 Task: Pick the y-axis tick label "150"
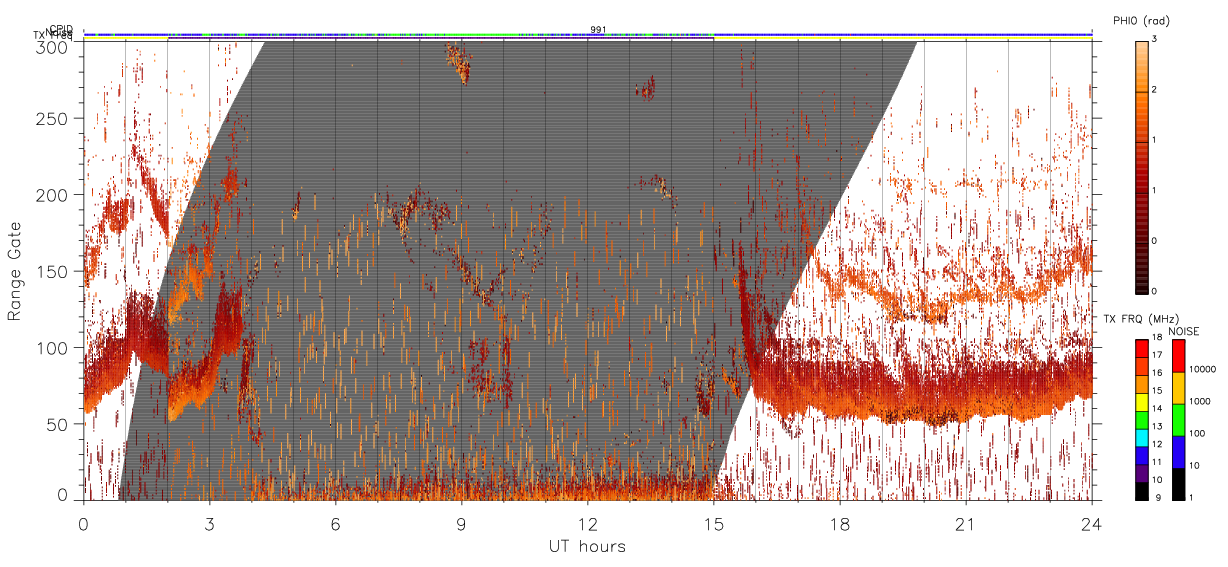[54, 271]
